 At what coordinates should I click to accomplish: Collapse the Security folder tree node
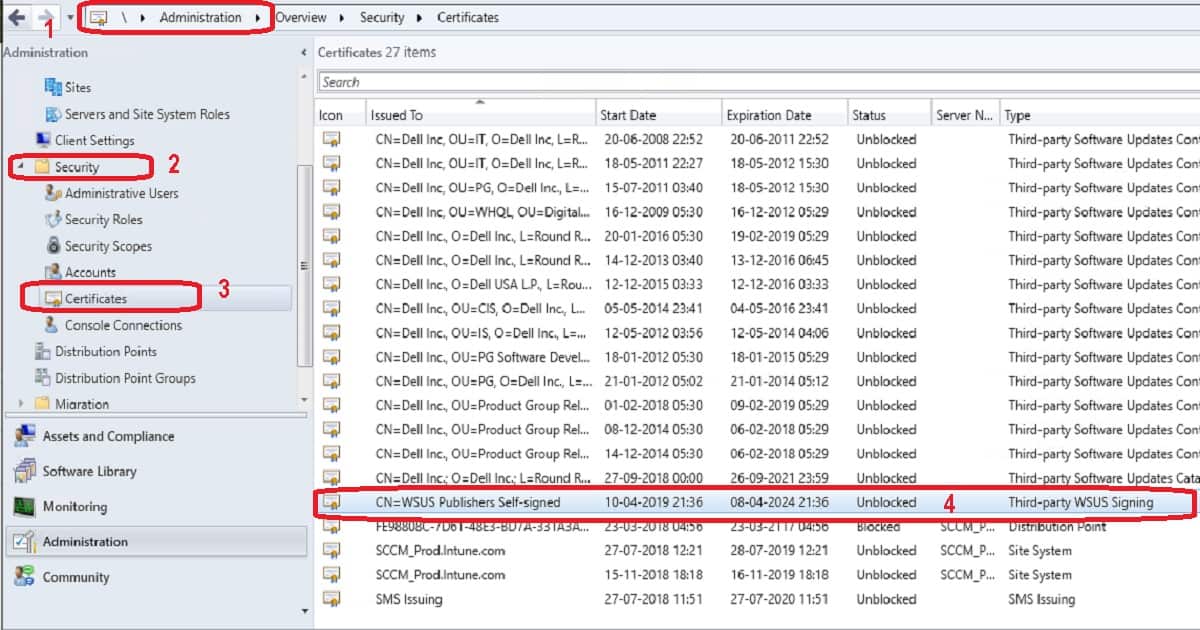[21, 167]
